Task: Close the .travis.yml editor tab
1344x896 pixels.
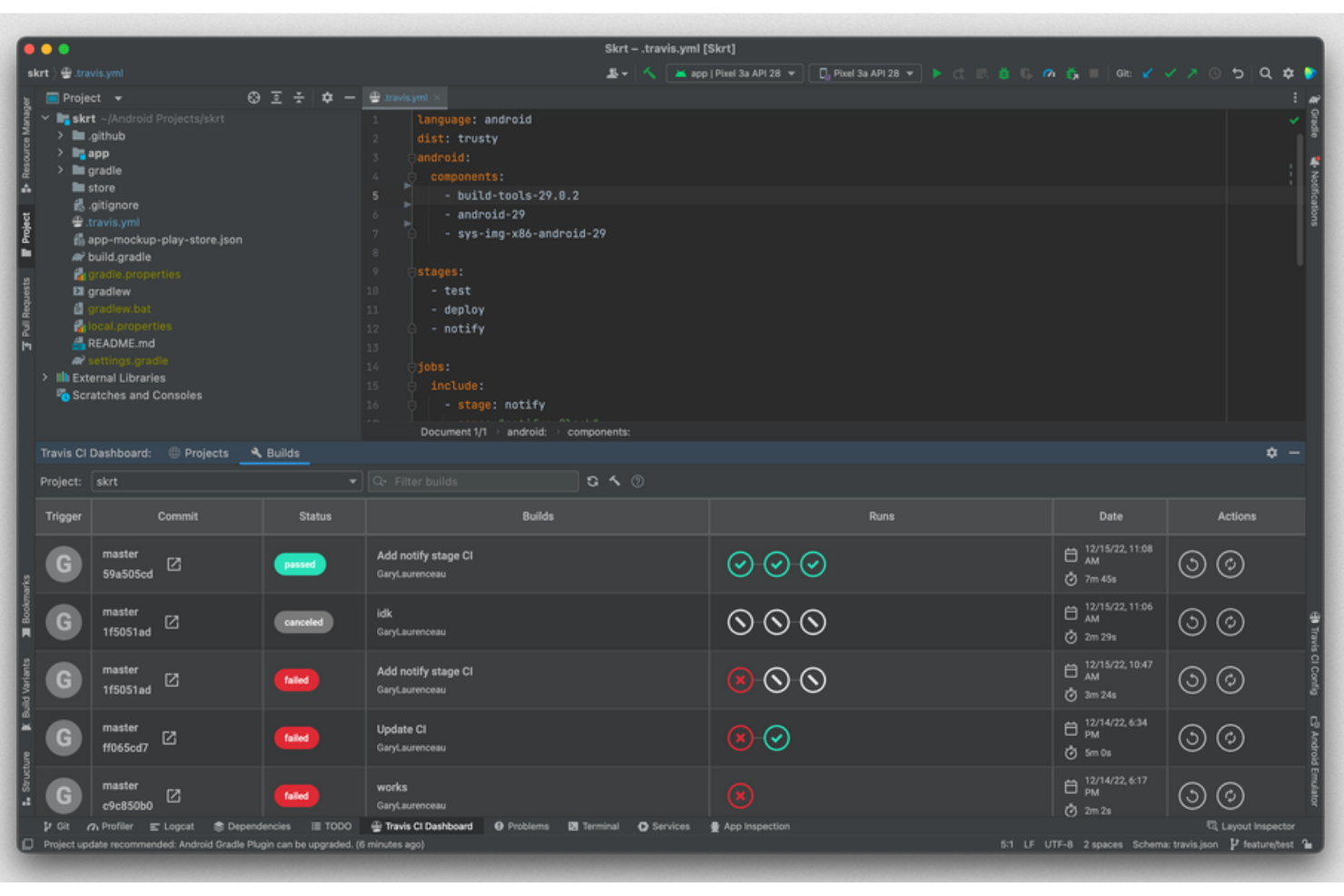Action: pyautogui.click(x=438, y=98)
